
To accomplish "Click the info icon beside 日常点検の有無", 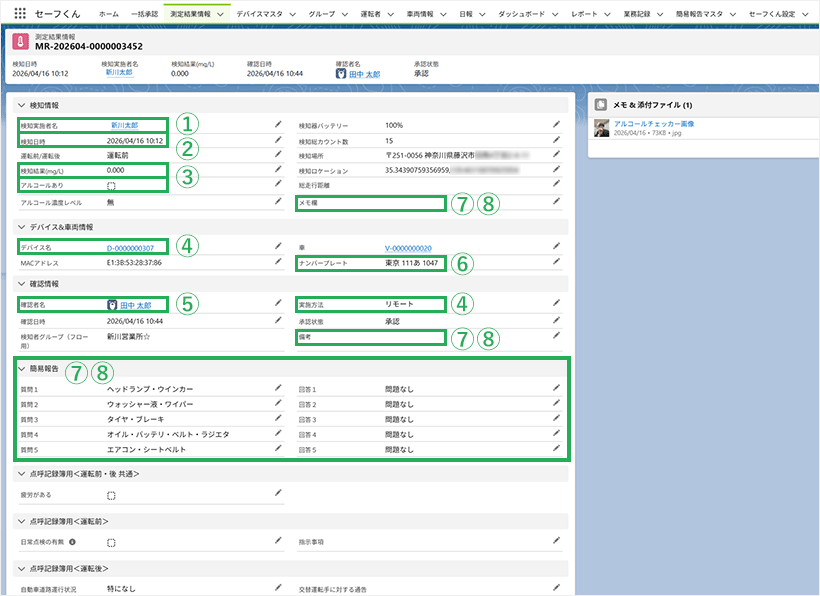I will coord(72,542).
